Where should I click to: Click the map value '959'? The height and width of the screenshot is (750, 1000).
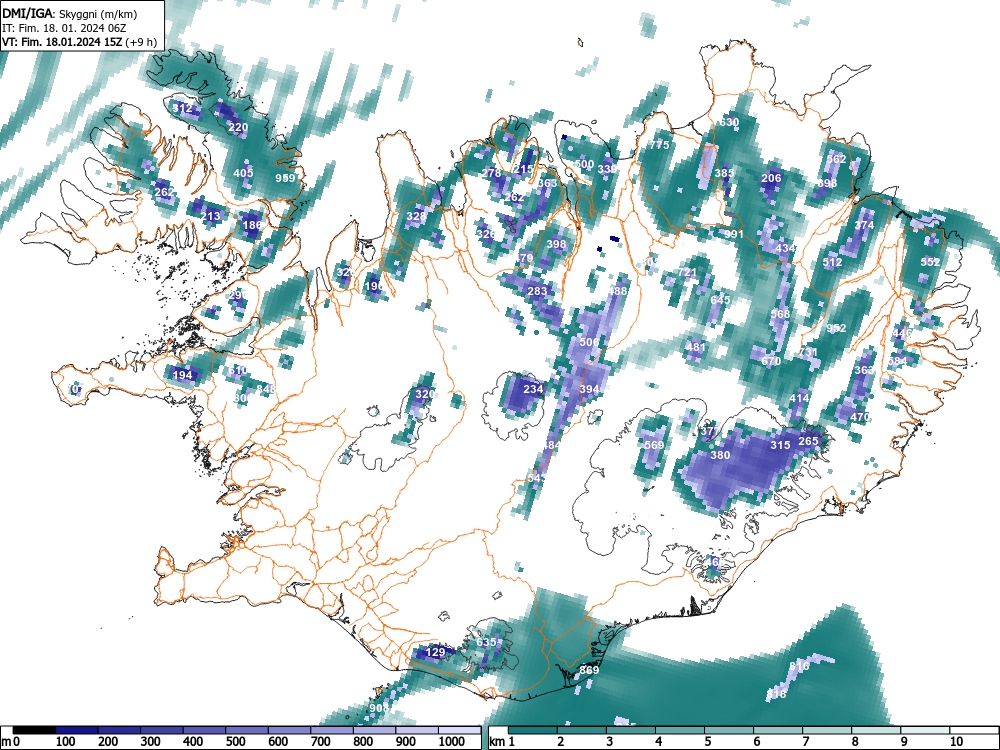coord(285,178)
